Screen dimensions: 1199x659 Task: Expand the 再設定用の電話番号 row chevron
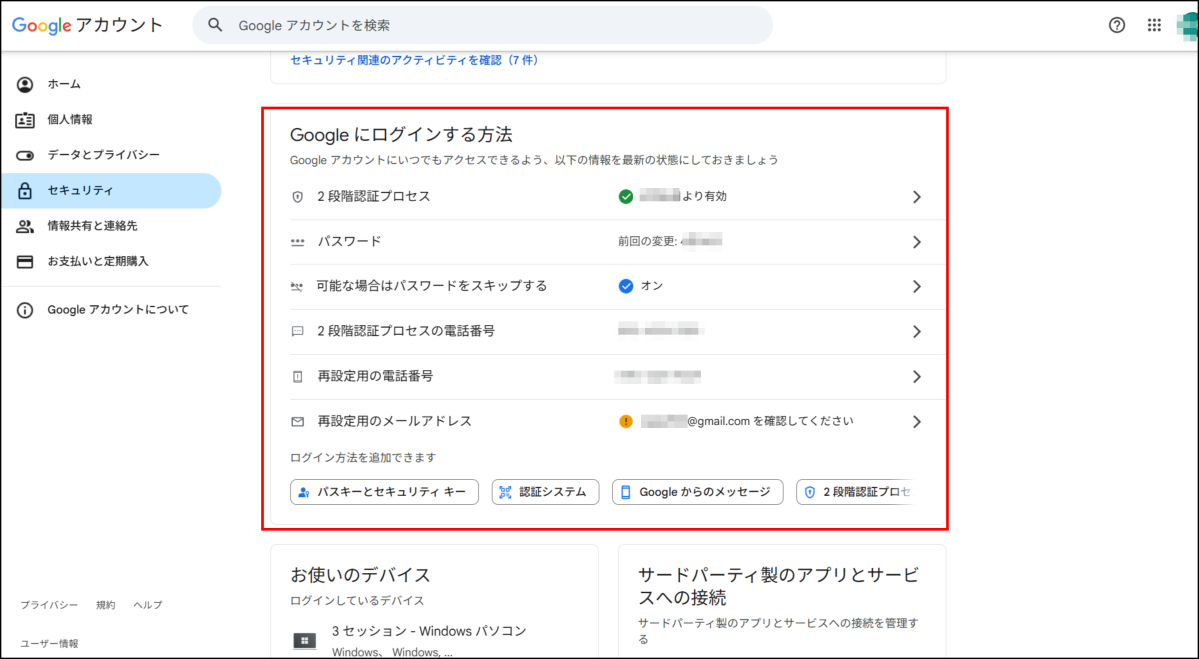click(916, 377)
